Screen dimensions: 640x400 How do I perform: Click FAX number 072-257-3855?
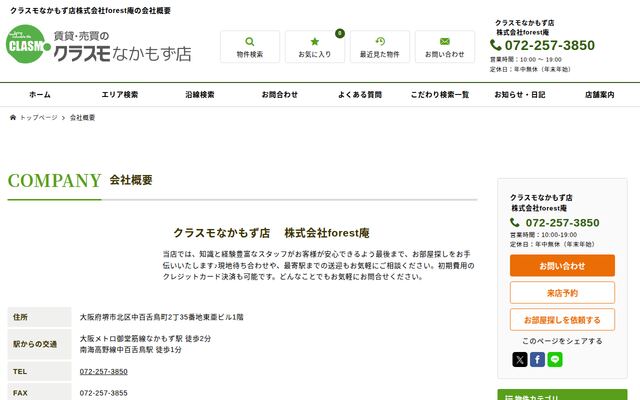tap(104, 393)
